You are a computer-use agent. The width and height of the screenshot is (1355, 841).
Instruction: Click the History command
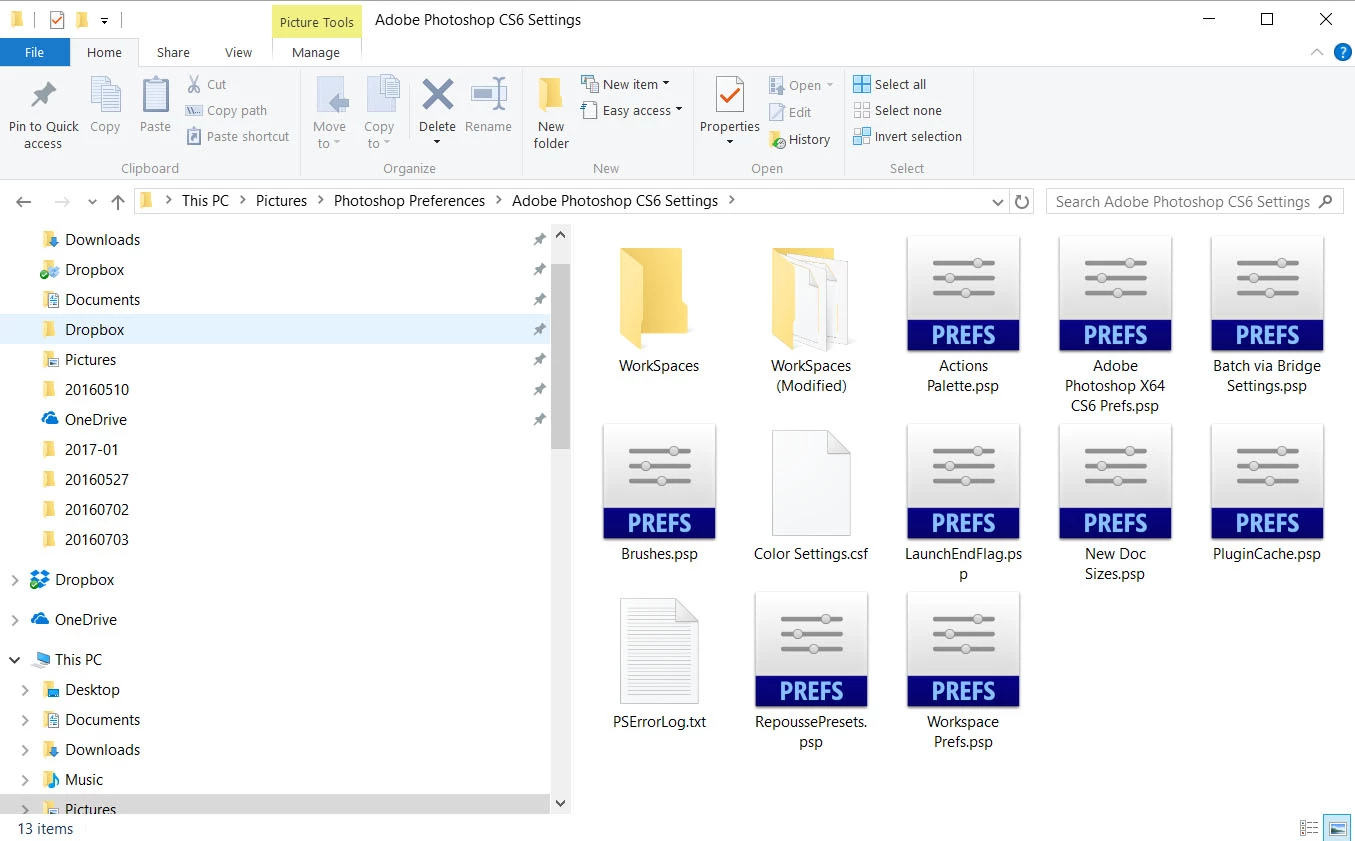(800, 140)
